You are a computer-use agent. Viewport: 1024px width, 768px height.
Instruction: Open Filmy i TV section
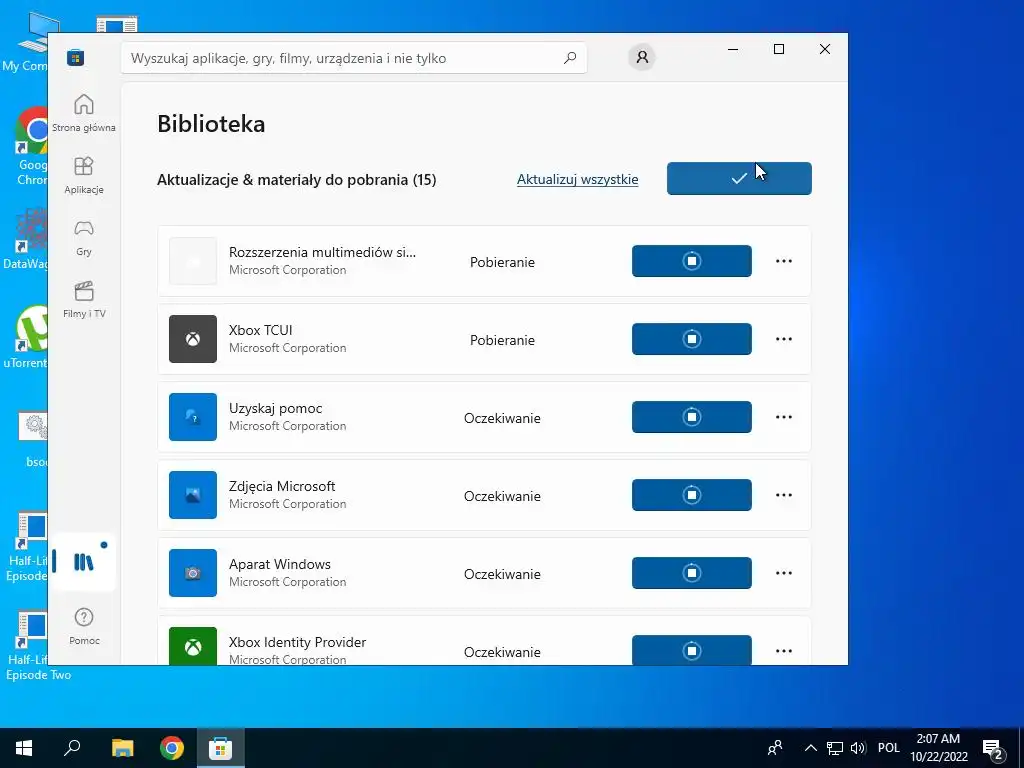pos(84,299)
